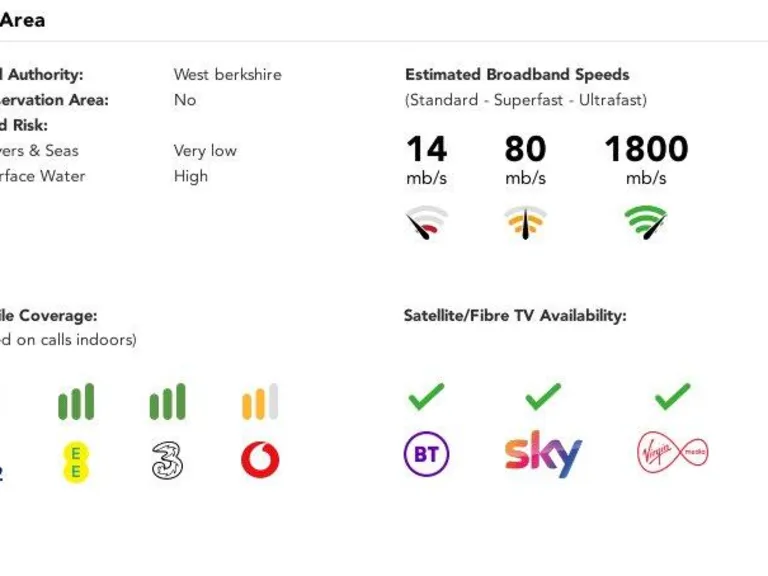Click the signal bars above Three logo
Image resolution: width=768 pixels, height=576 pixels.
[168, 402]
